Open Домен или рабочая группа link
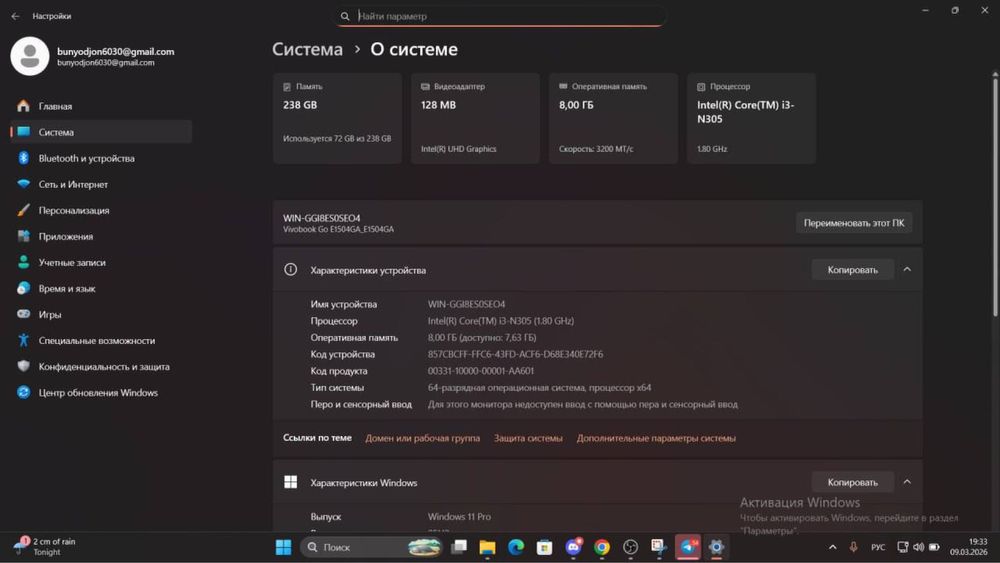 pyautogui.click(x=422, y=438)
